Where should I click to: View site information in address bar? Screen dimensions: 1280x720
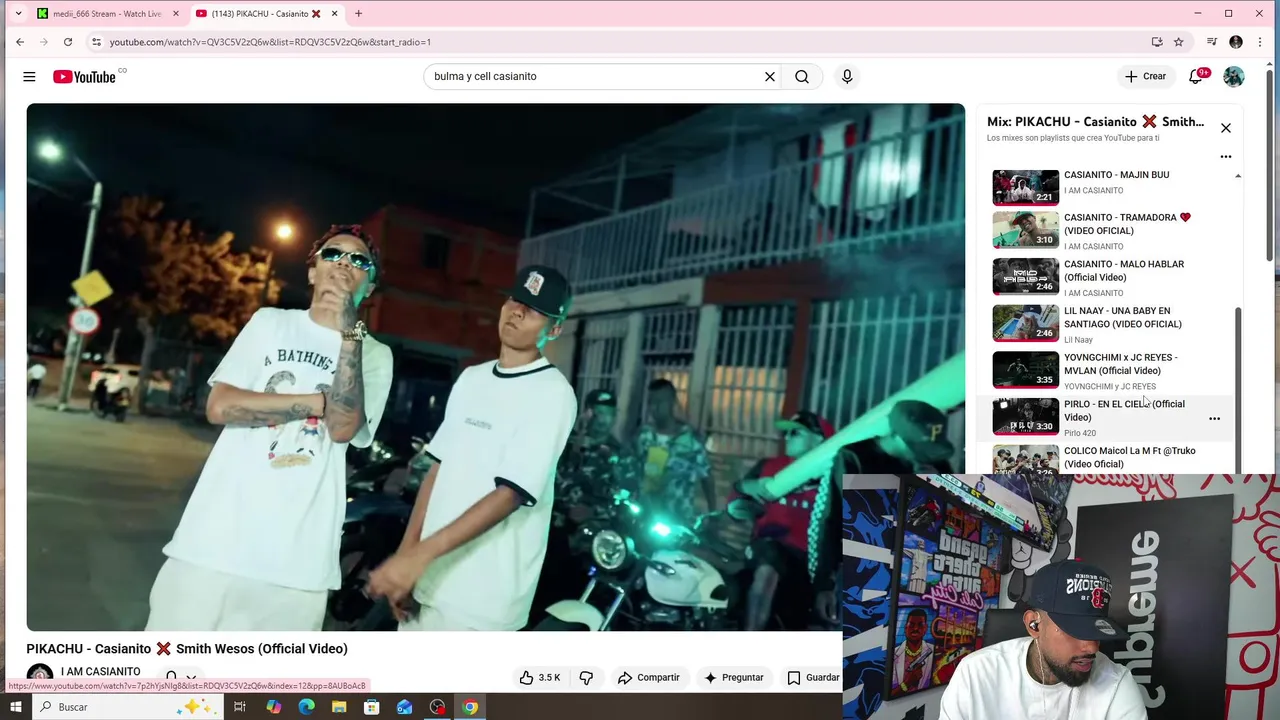(96, 42)
